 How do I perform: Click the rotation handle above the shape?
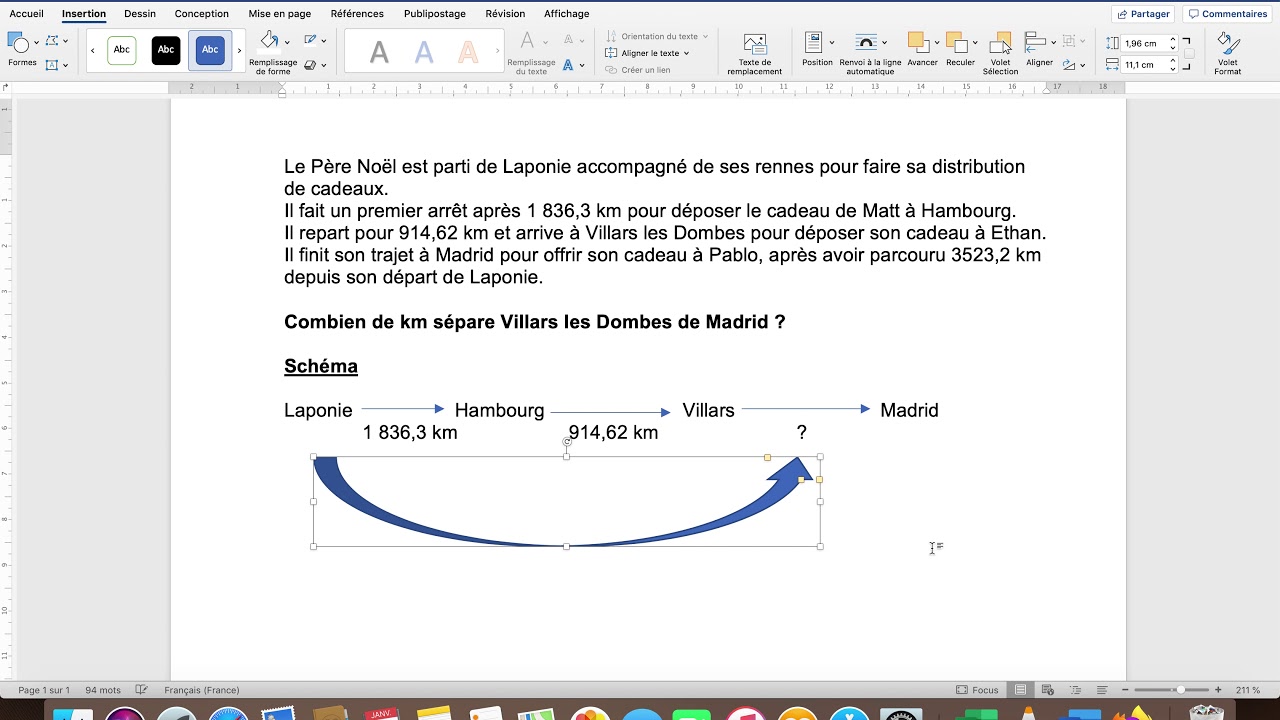(567, 441)
